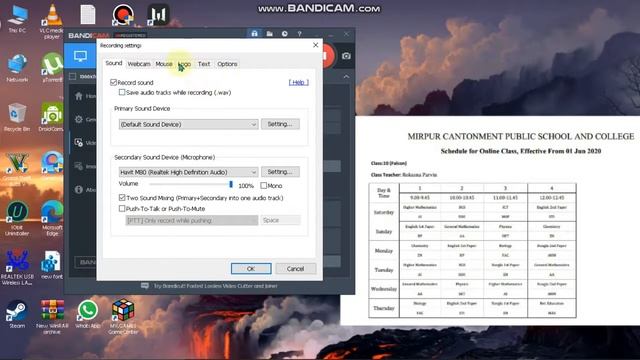Confirm recording settings with OK
The height and width of the screenshot is (360, 640).
(x=251, y=269)
